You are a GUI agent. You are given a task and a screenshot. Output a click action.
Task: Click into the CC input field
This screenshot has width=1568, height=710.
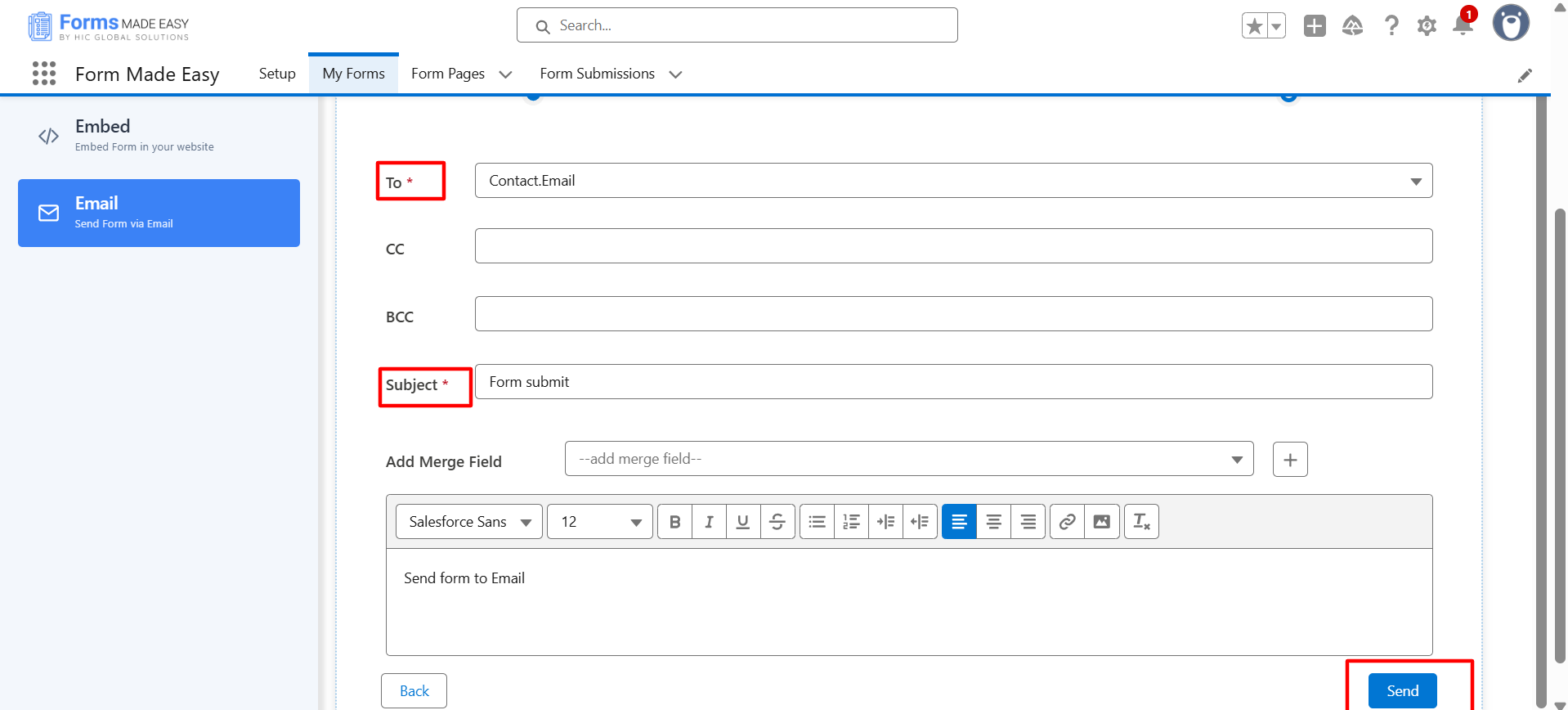[952, 246]
